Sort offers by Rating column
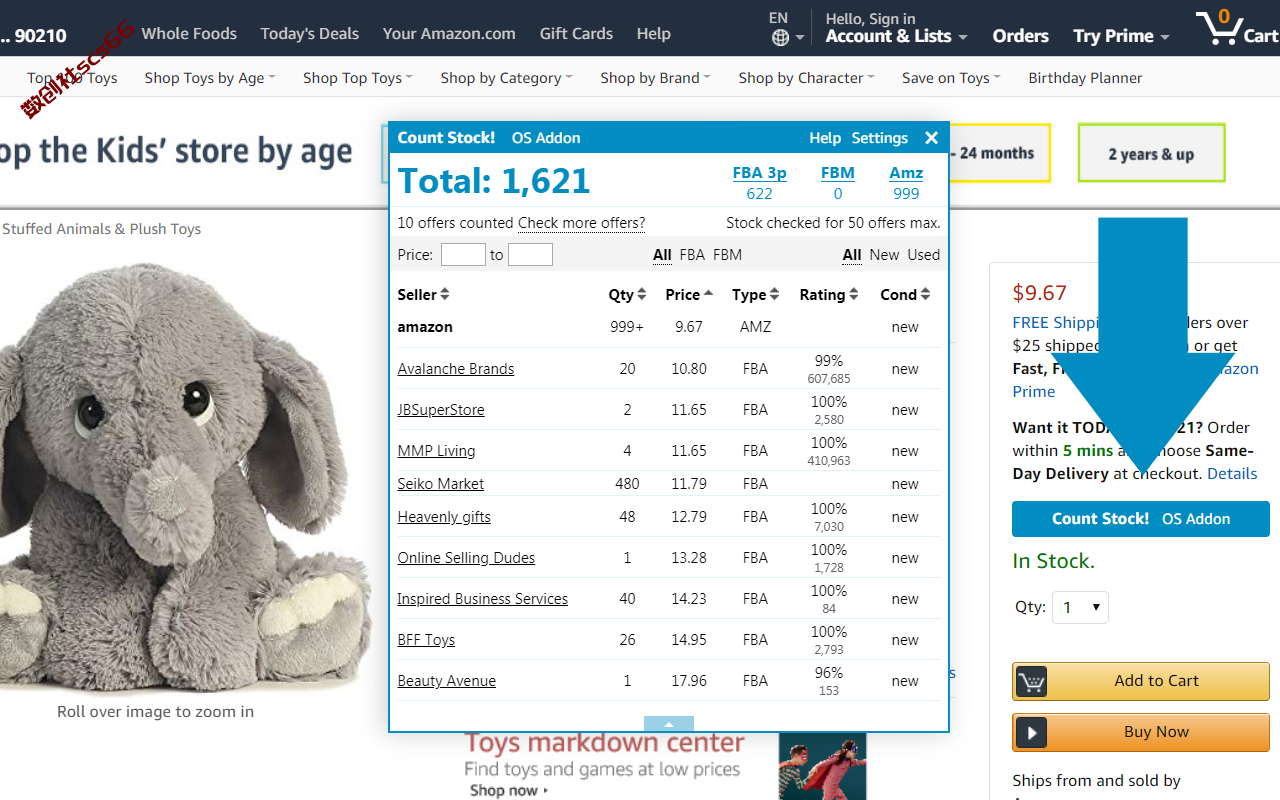This screenshot has height=800, width=1280. (829, 295)
